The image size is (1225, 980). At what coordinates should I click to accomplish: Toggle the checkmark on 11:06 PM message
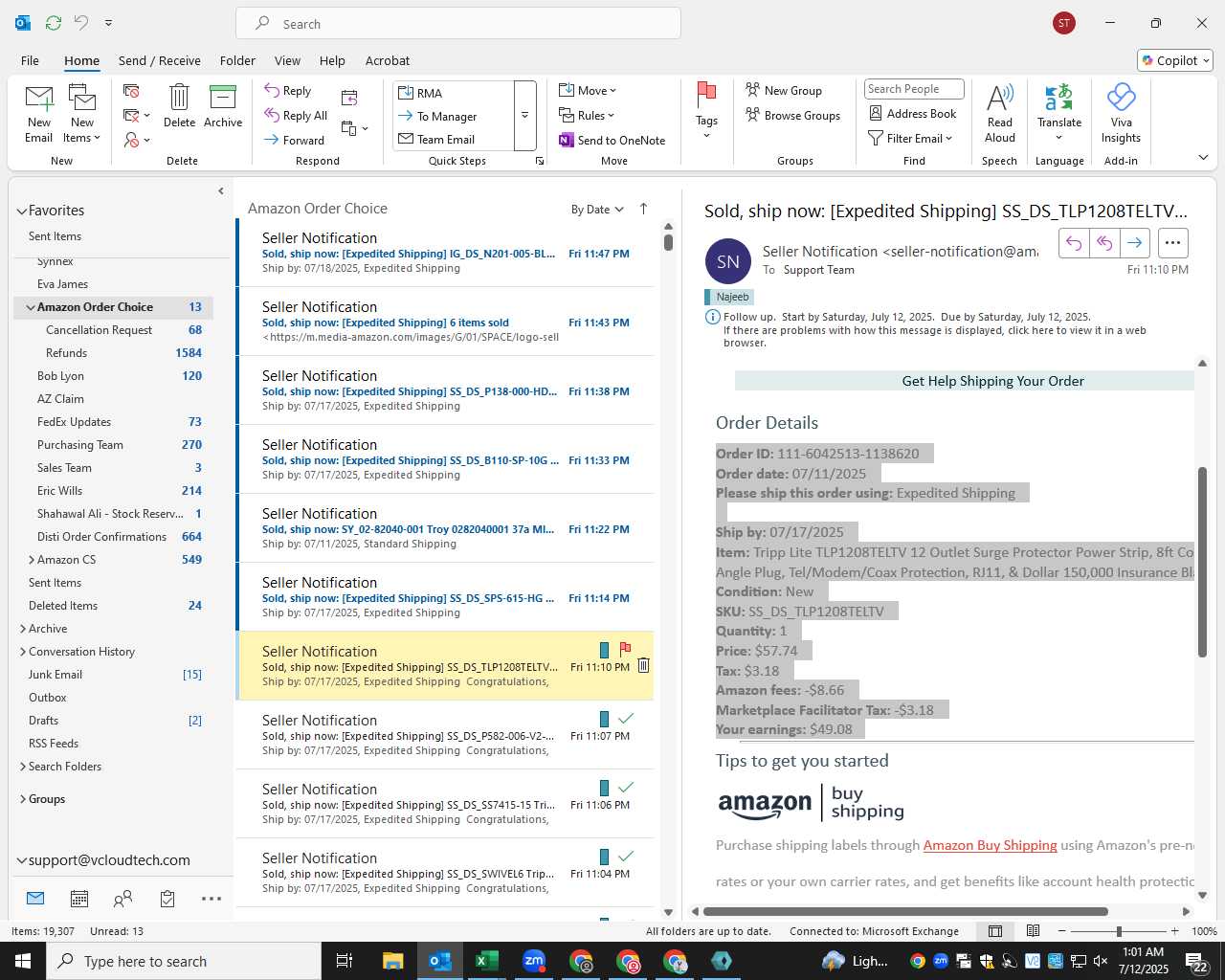[x=626, y=787]
